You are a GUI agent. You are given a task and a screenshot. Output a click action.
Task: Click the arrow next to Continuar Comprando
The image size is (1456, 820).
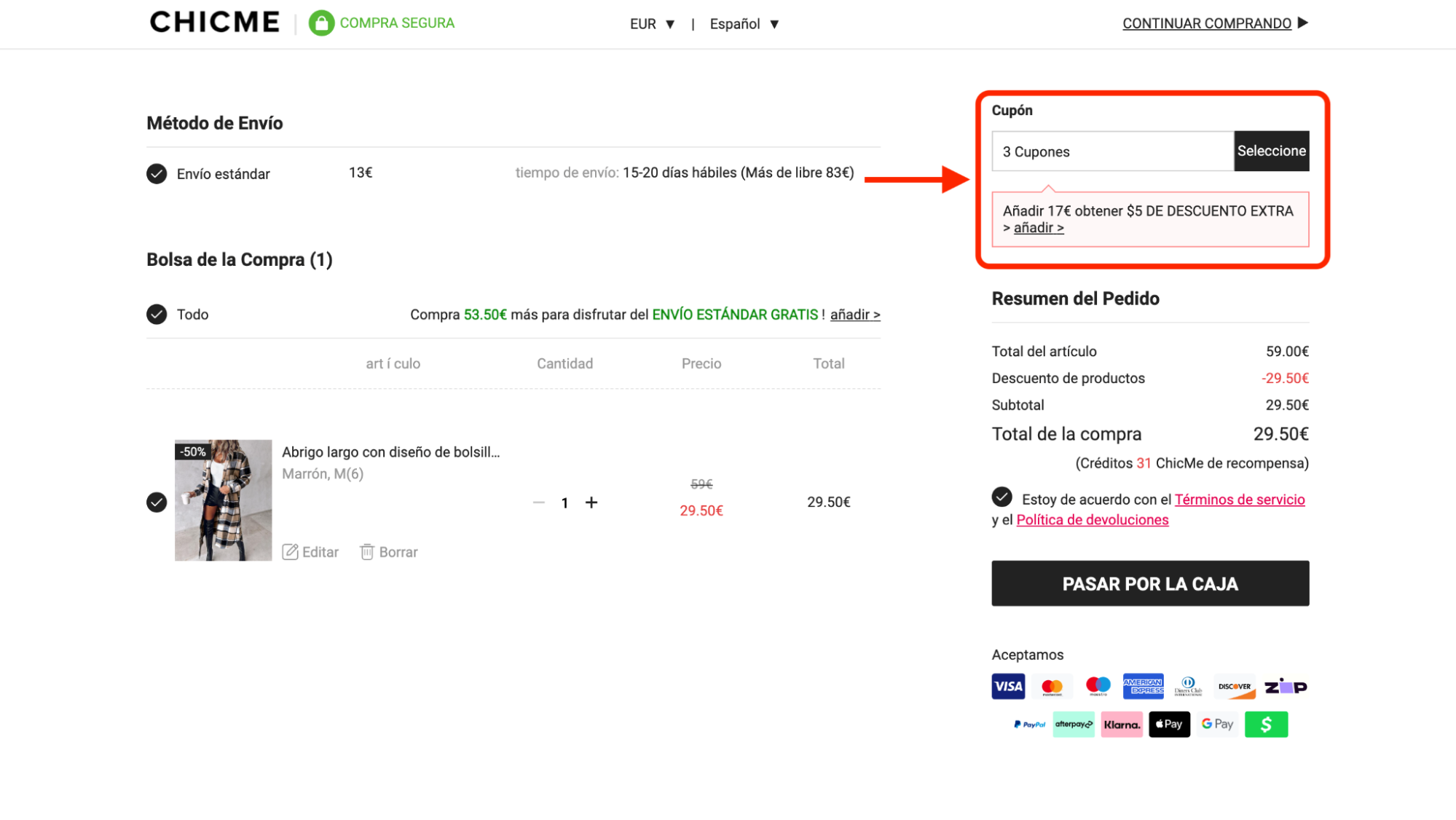pos(1303,23)
